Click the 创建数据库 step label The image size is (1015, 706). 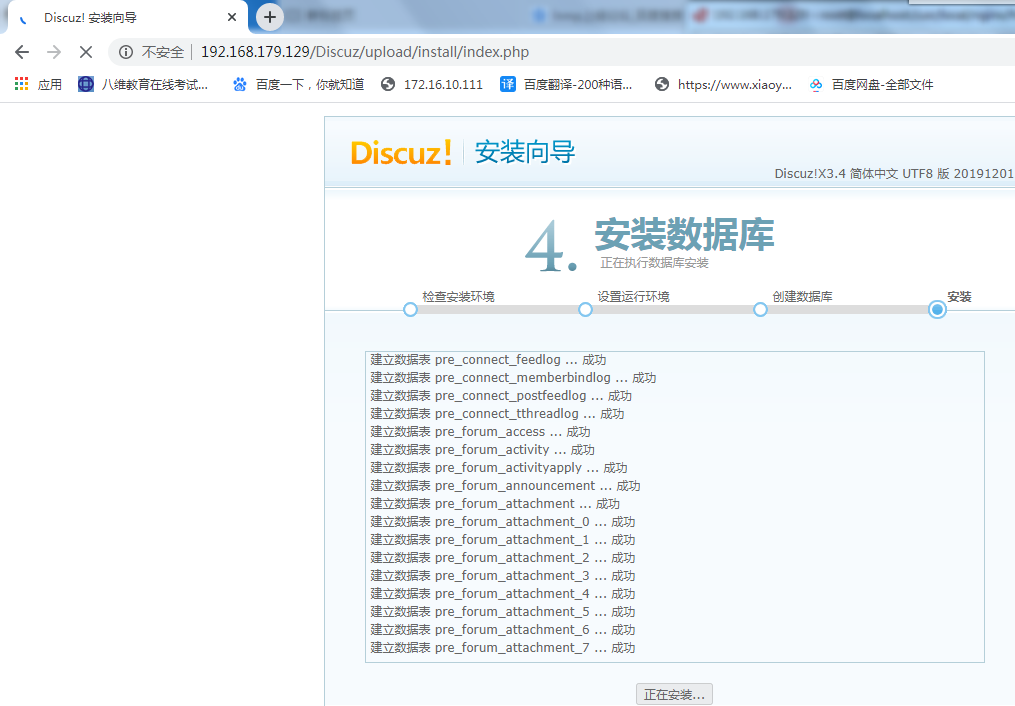click(803, 296)
